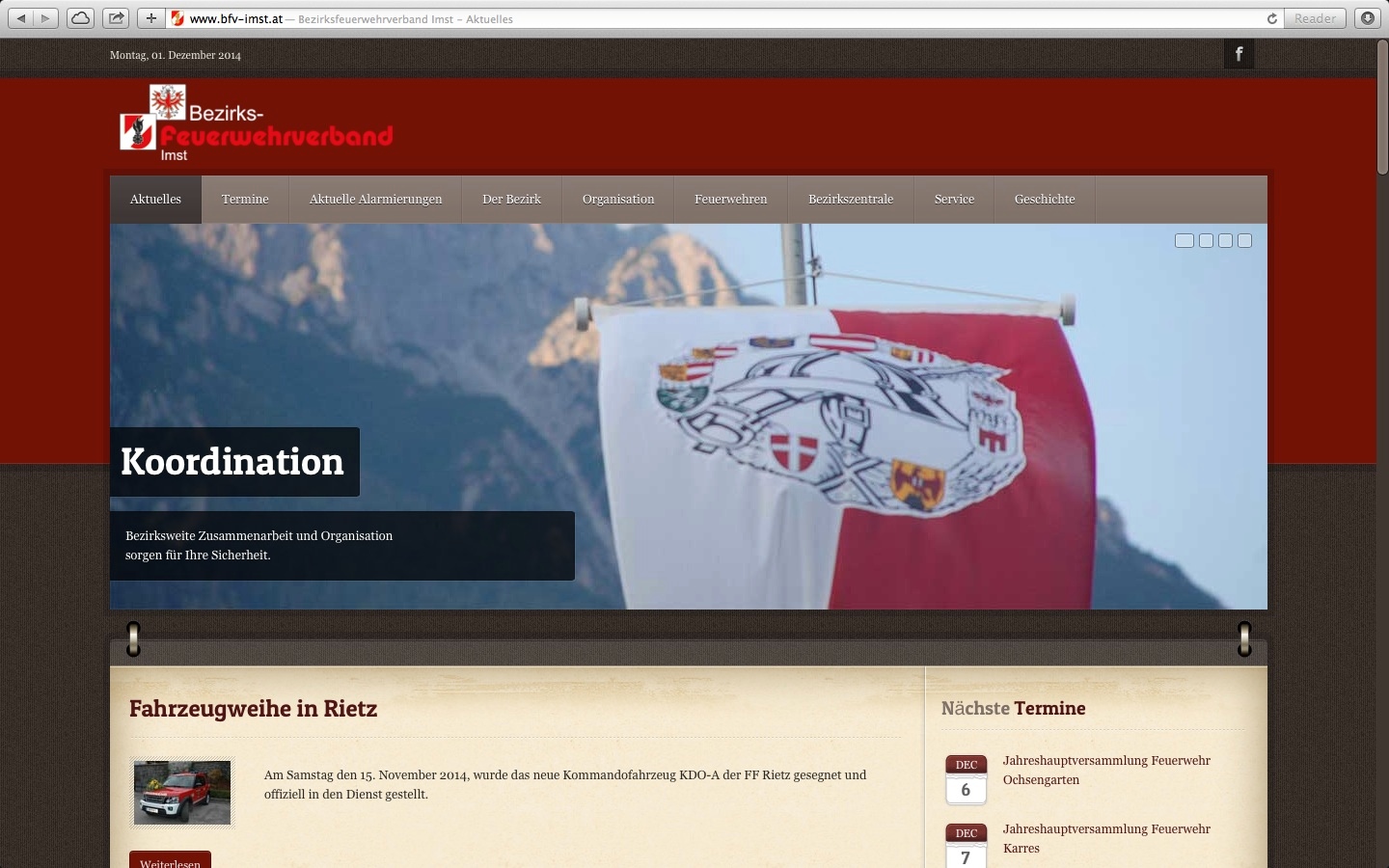Viewport: 1389px width, 868px height.
Task: Click the site favicon in the address bar
Action: pos(177,18)
